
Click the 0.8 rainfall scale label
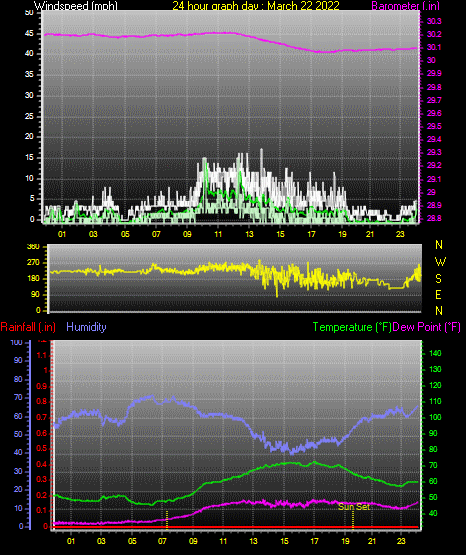42,402
